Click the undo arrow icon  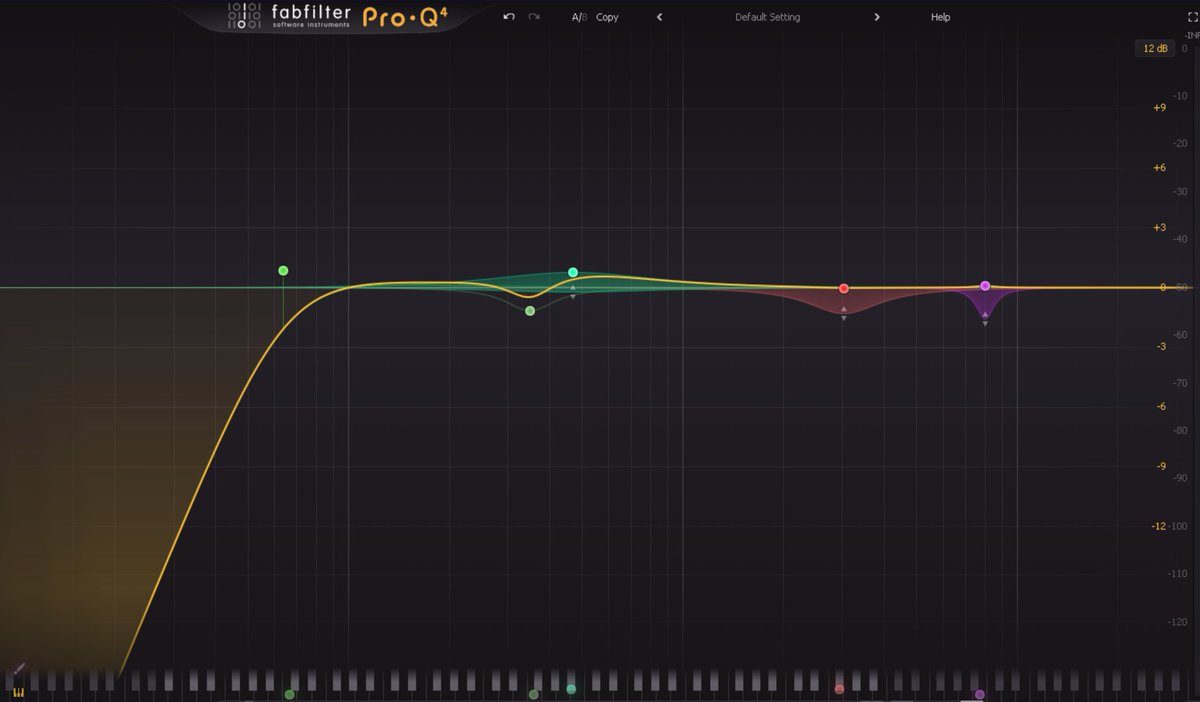pyautogui.click(x=509, y=17)
